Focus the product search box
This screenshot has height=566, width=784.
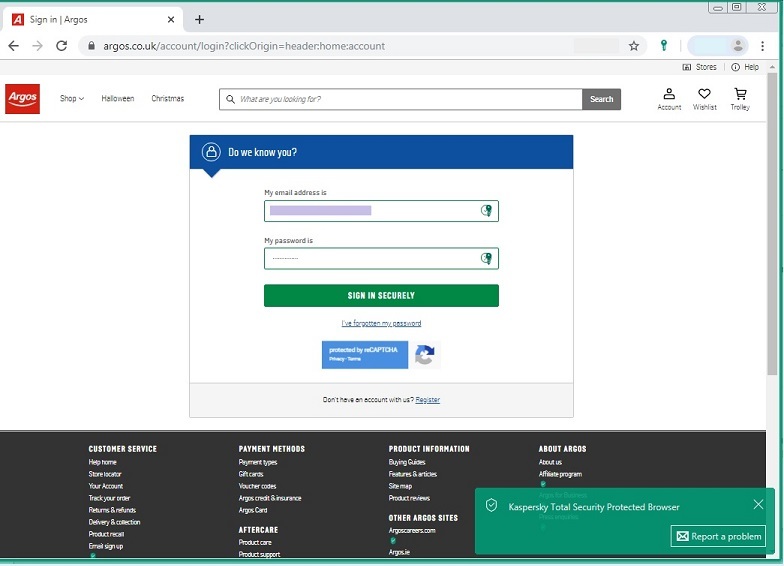[400, 99]
